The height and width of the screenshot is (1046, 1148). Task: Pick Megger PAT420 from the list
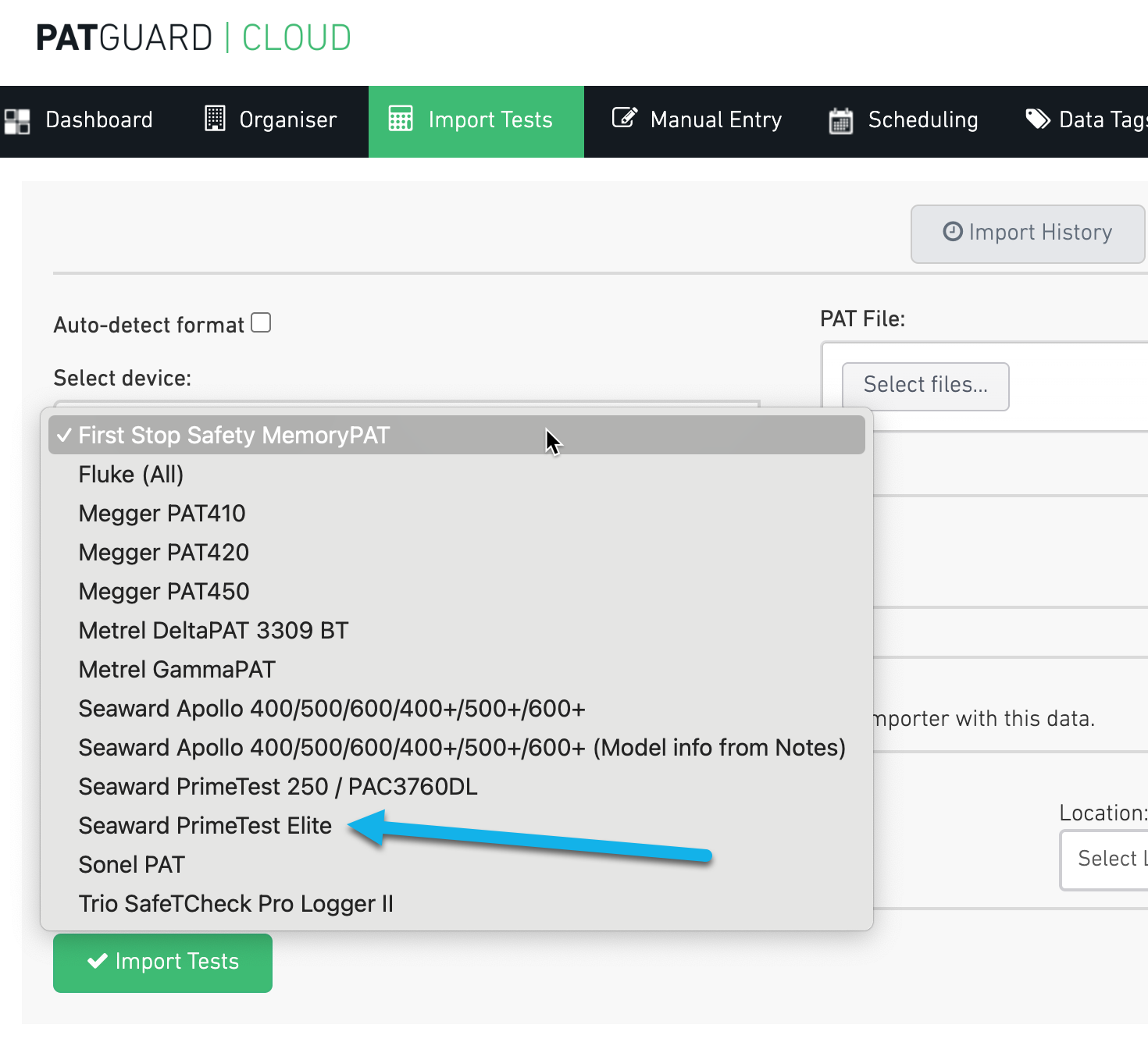(x=457, y=552)
